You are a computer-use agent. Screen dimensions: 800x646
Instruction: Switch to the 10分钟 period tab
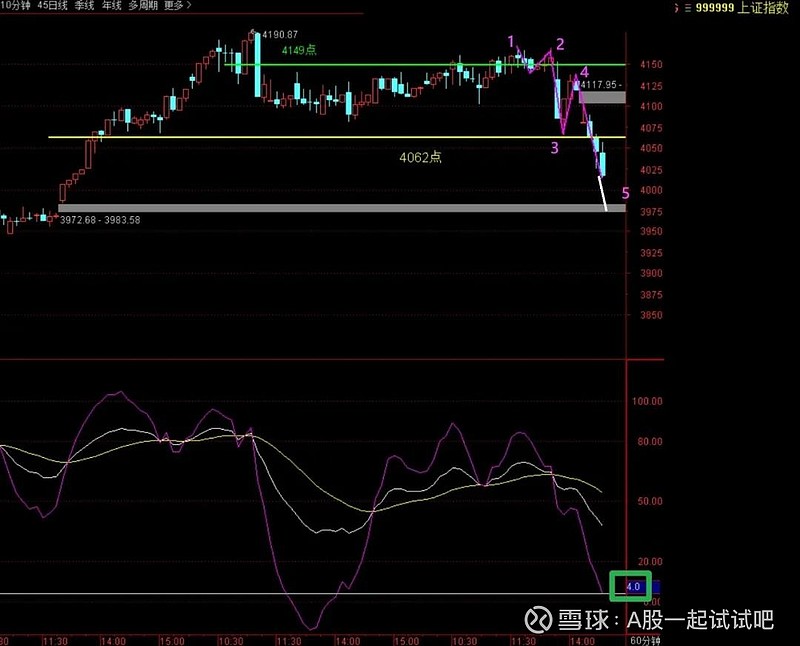click(15, 6)
